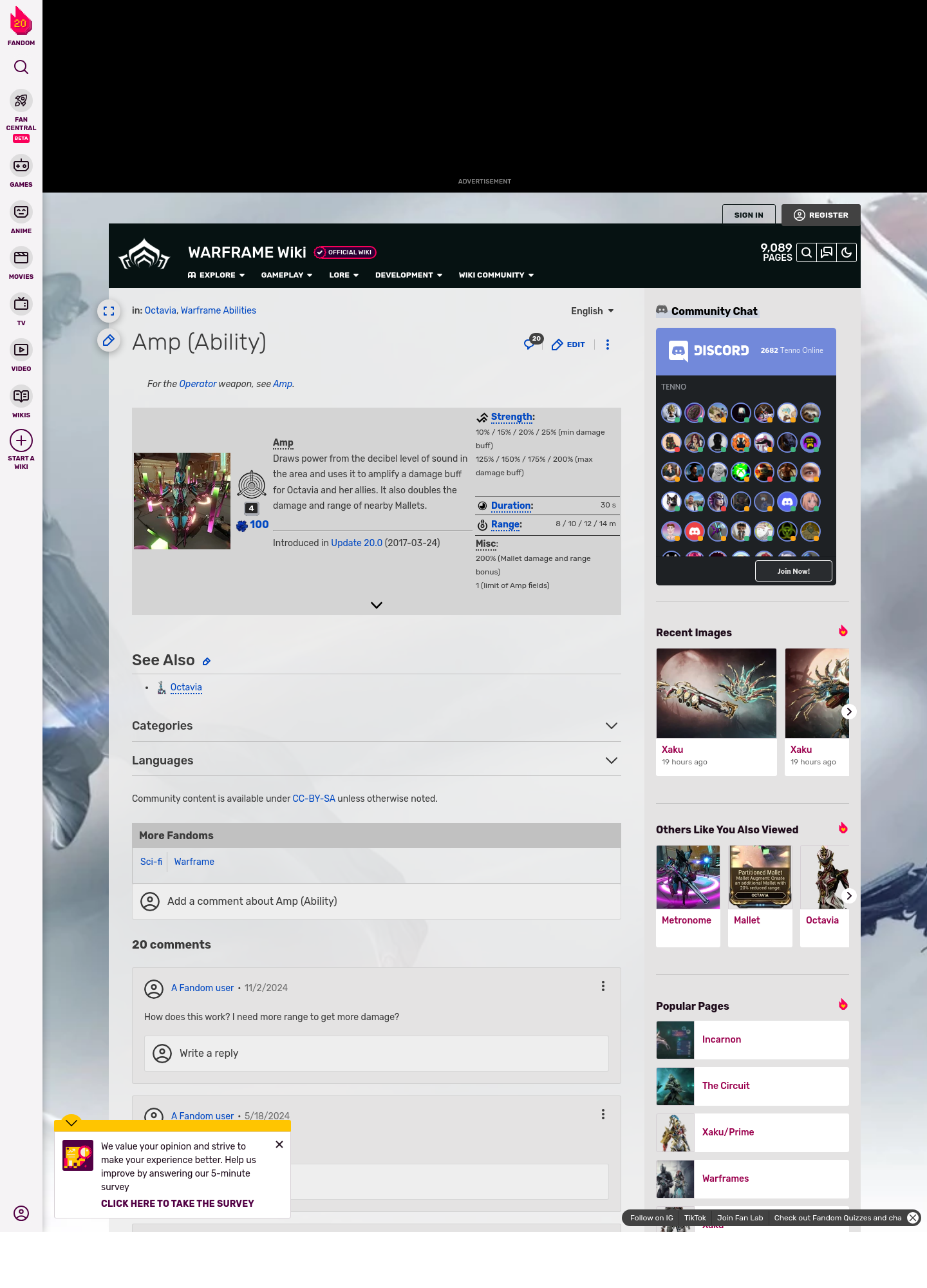
Task: Open the Mallet card
Action: (x=760, y=896)
